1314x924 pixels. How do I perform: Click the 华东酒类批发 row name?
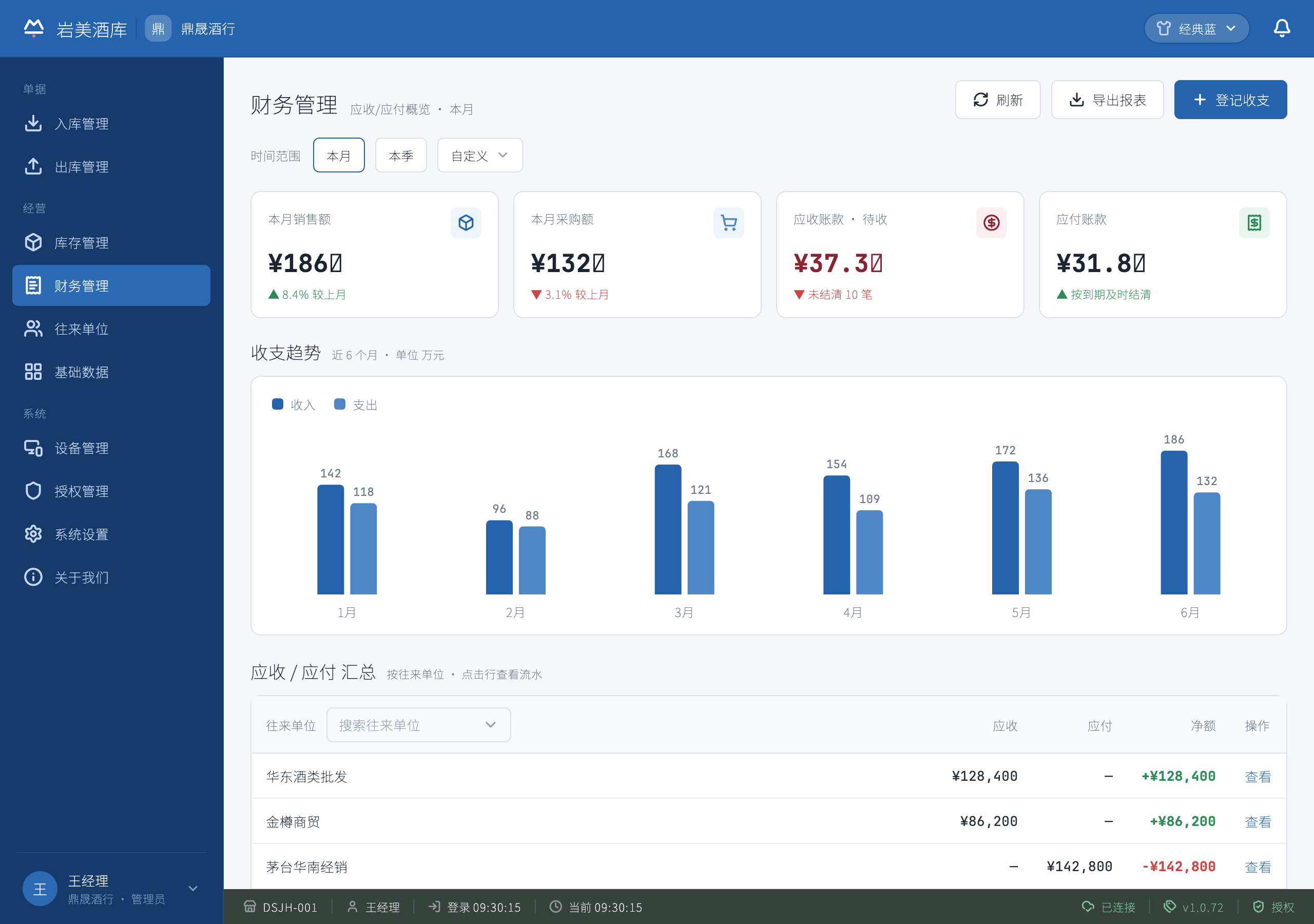307,777
